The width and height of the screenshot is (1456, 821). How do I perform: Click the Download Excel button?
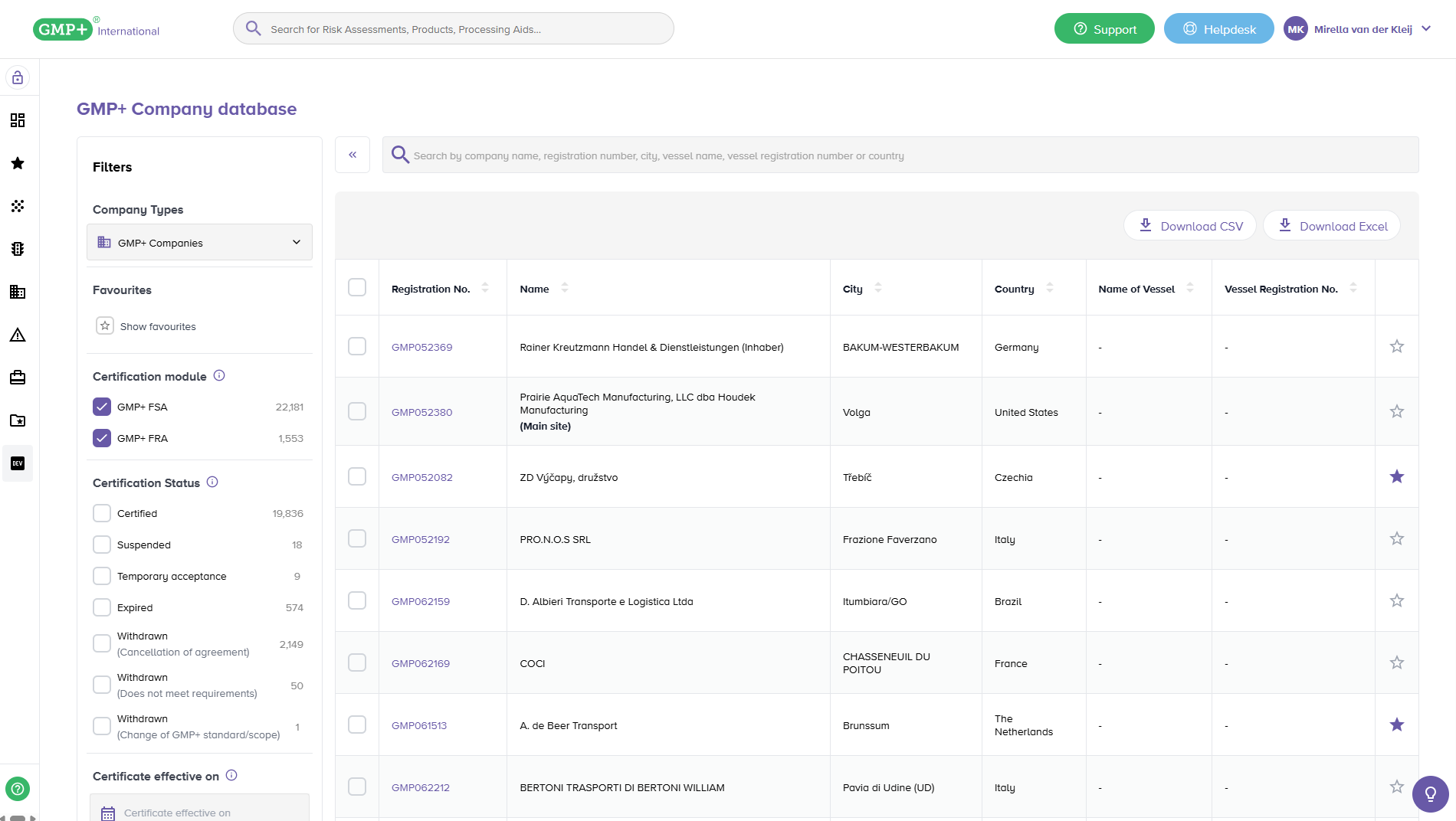1331,225
